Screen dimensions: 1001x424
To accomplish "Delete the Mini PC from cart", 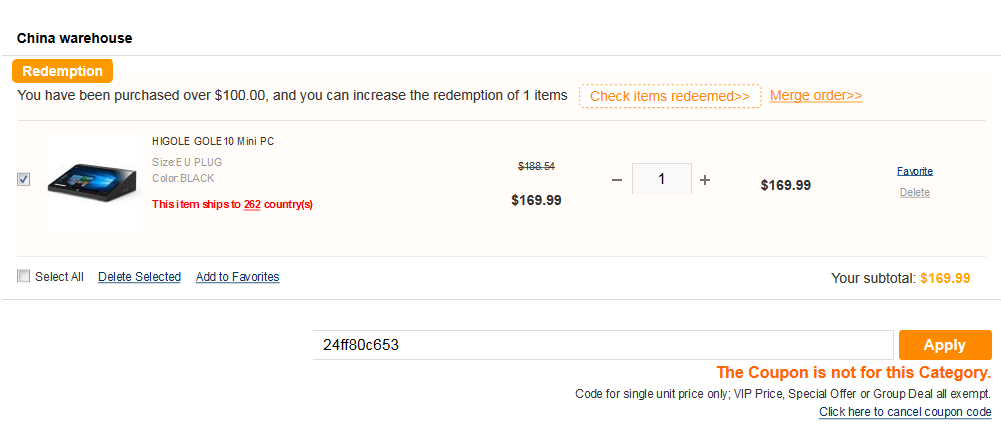I will [915, 192].
